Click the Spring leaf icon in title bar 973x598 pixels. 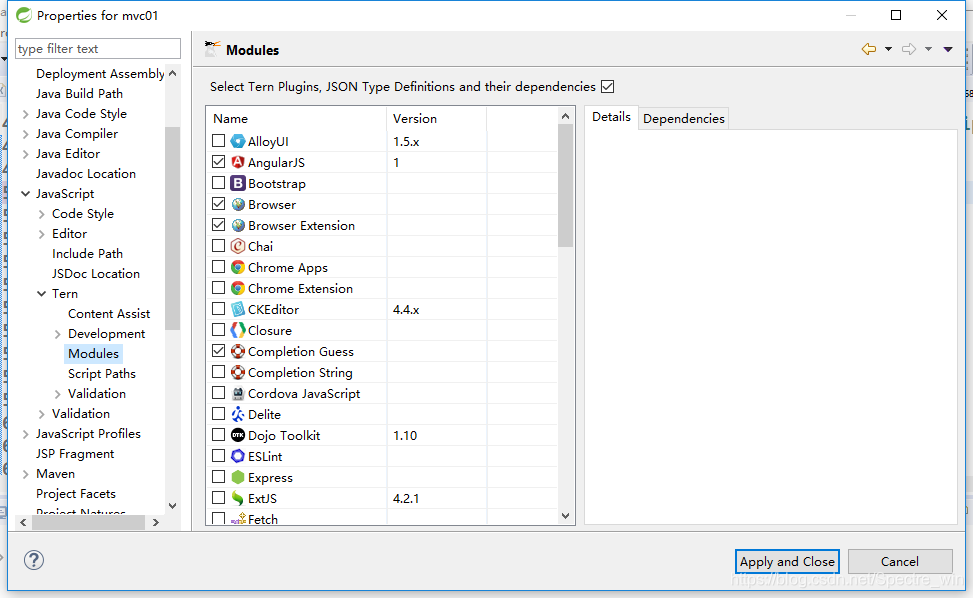[24, 15]
